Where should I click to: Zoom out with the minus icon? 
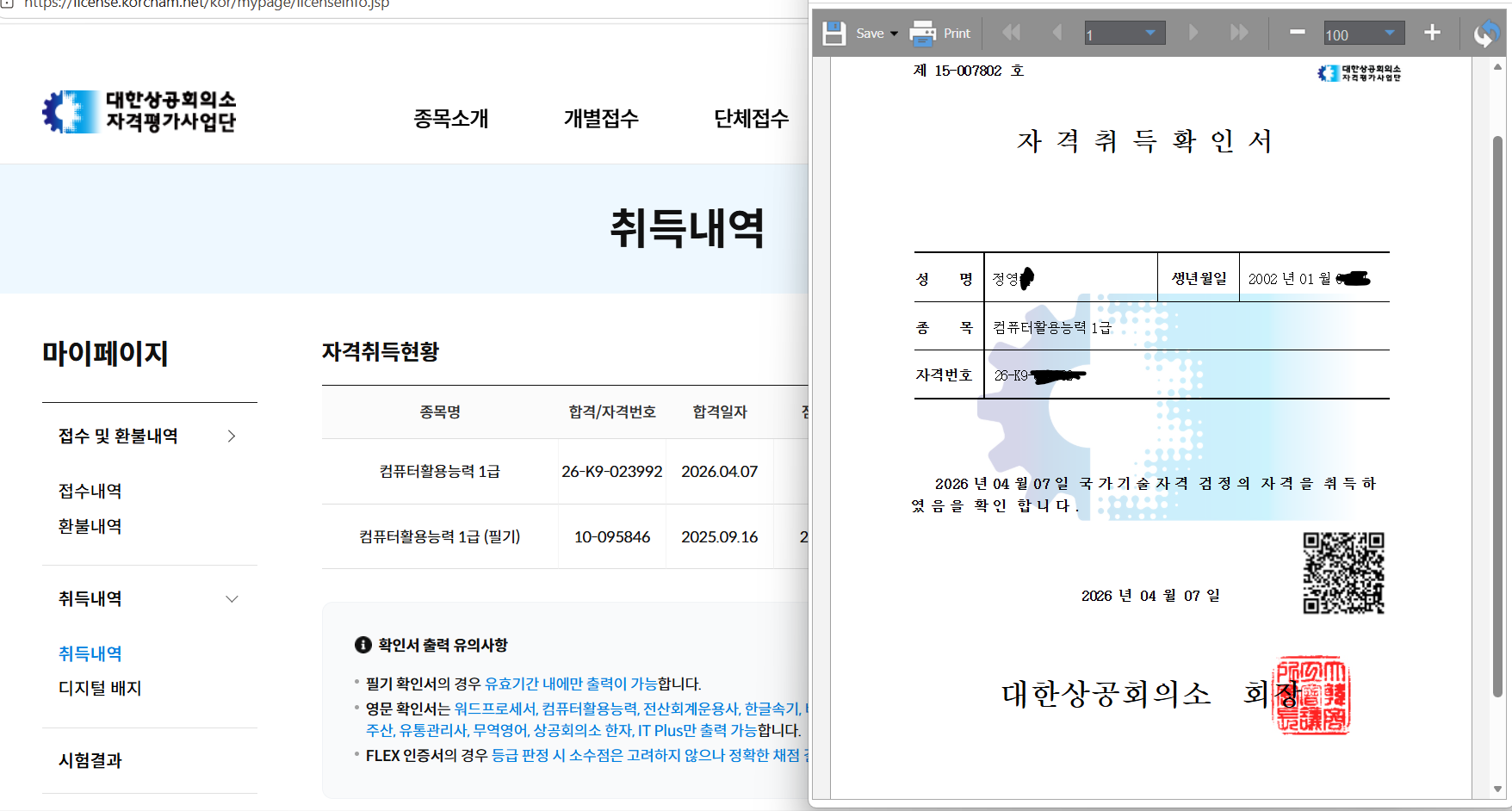coord(1297,33)
